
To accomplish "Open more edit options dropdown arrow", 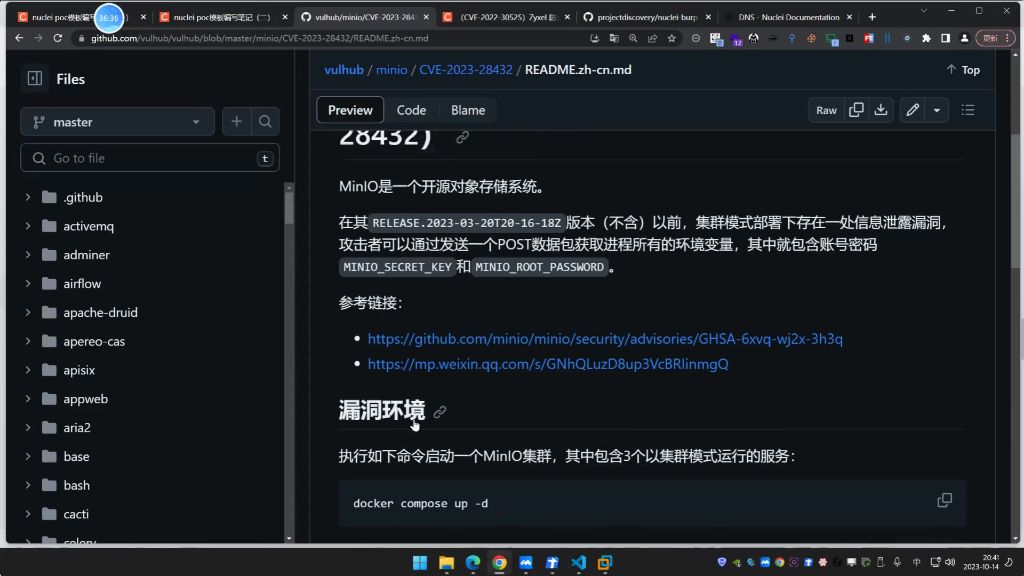I will click(x=936, y=110).
